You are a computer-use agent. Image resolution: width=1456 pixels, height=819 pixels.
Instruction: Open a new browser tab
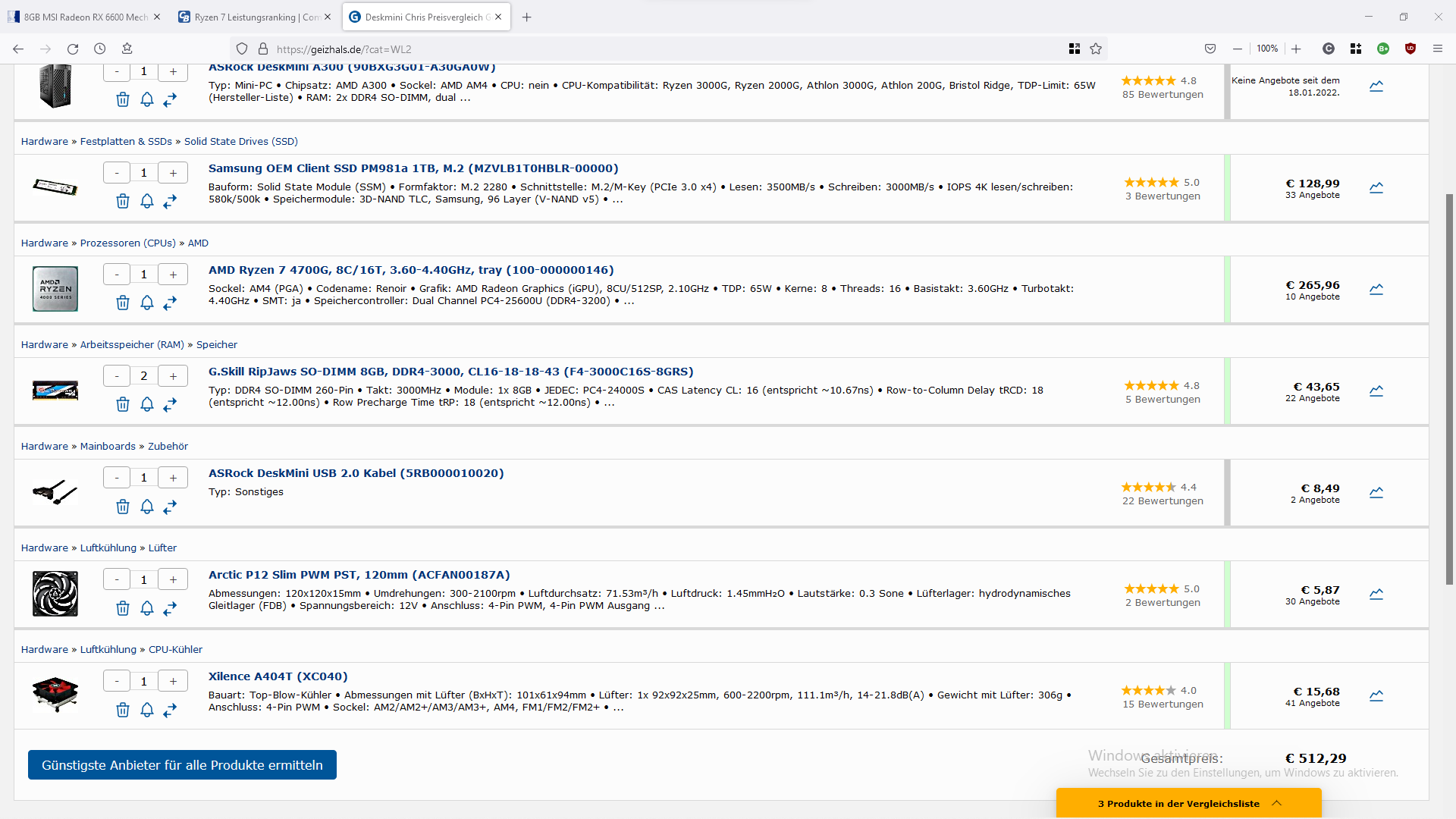click(x=527, y=17)
